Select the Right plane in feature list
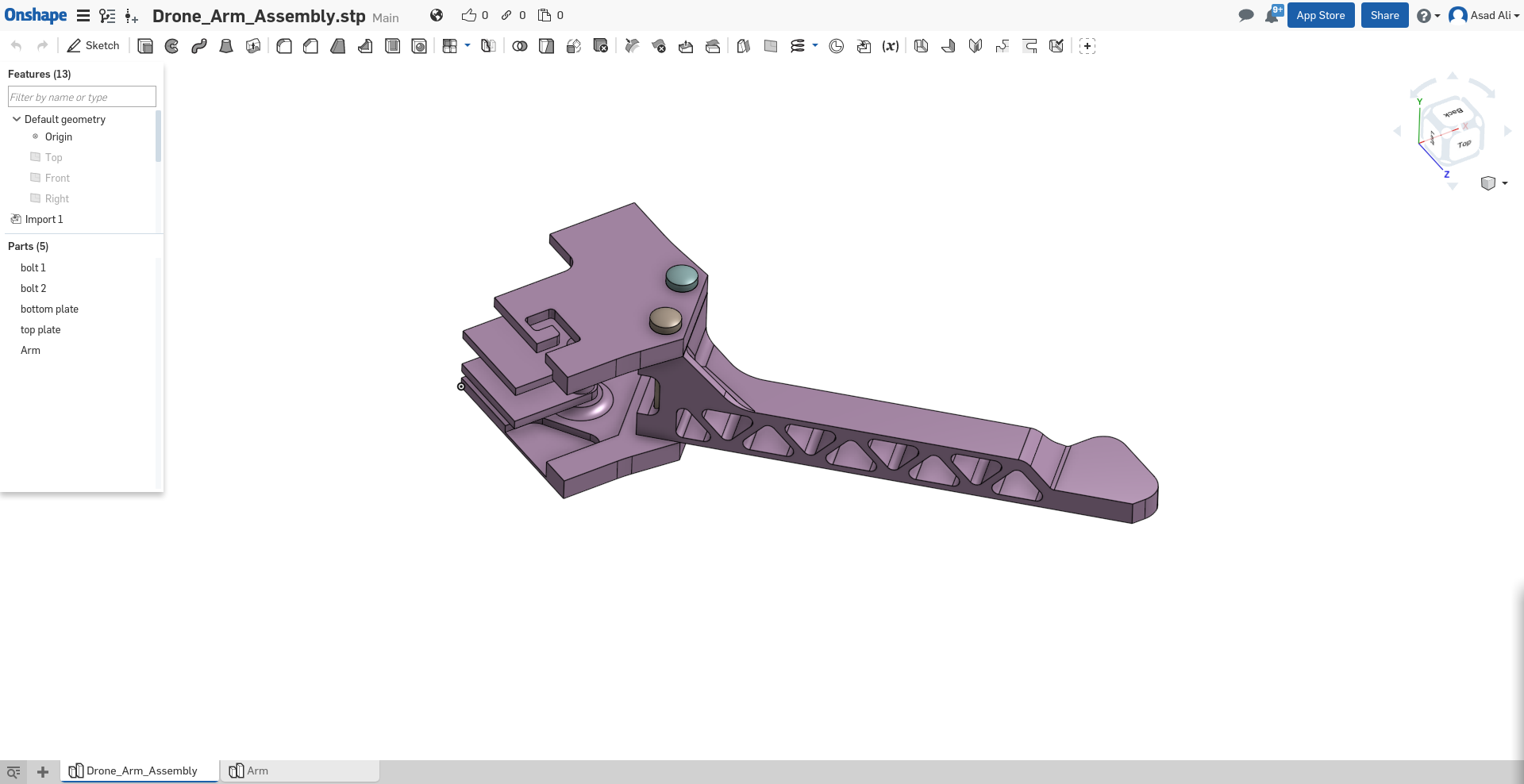The image size is (1524, 784). tap(57, 198)
